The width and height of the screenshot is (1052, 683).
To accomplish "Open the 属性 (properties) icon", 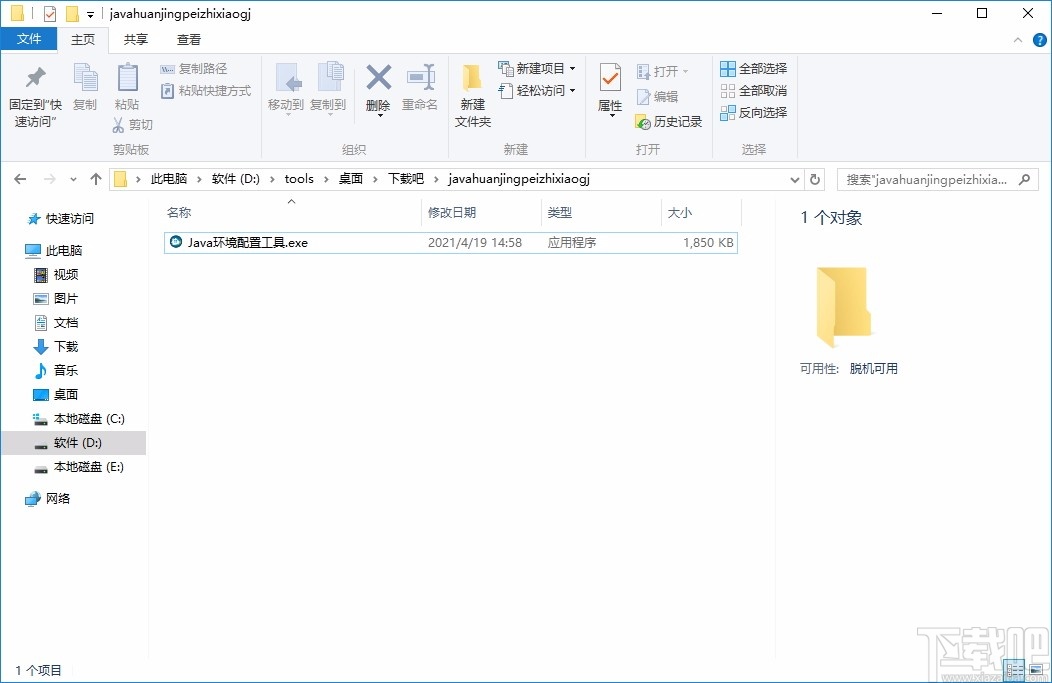I will (x=610, y=88).
